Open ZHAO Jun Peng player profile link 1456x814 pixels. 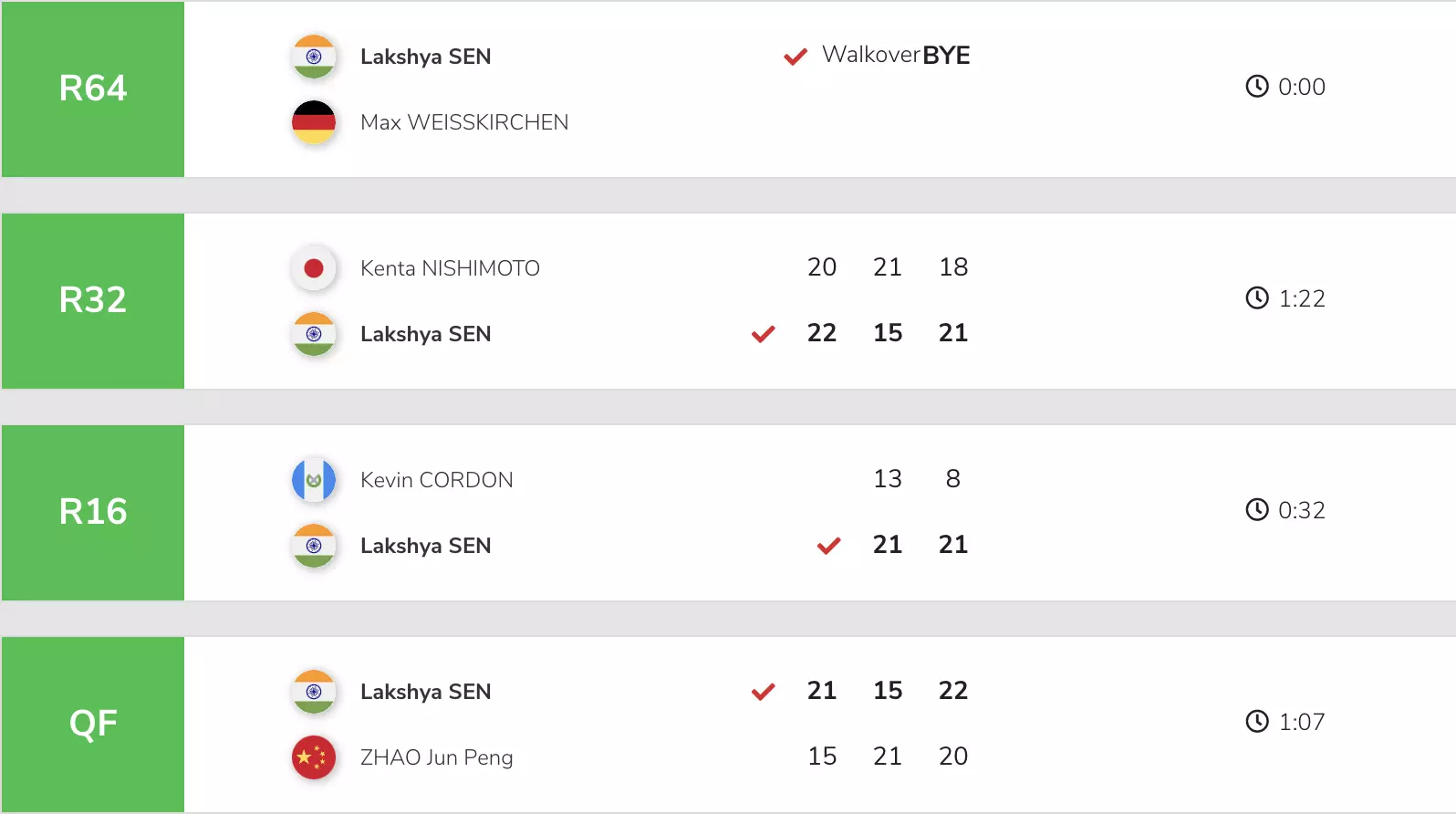pyautogui.click(x=437, y=757)
